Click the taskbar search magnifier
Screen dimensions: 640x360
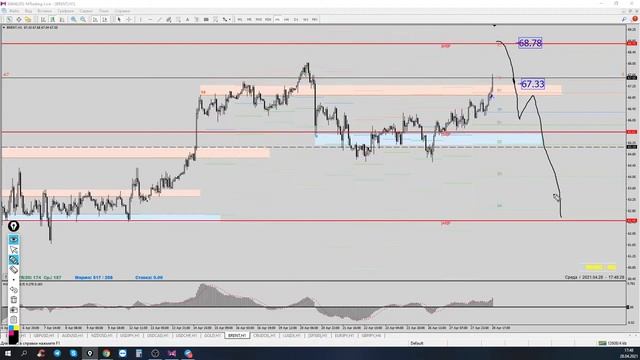pos(24,353)
